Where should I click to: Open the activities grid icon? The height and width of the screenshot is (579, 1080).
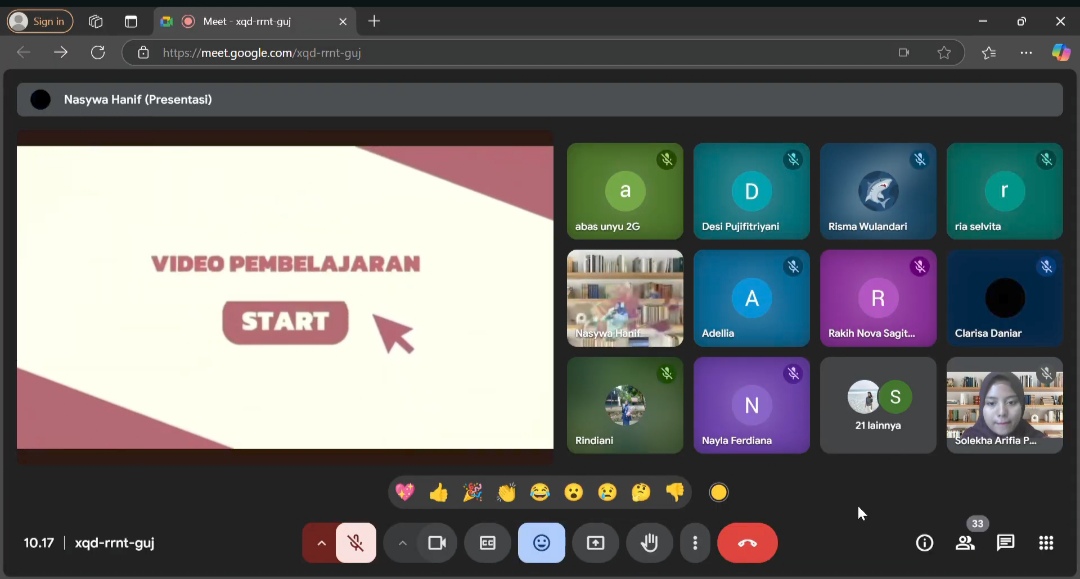click(x=1046, y=543)
